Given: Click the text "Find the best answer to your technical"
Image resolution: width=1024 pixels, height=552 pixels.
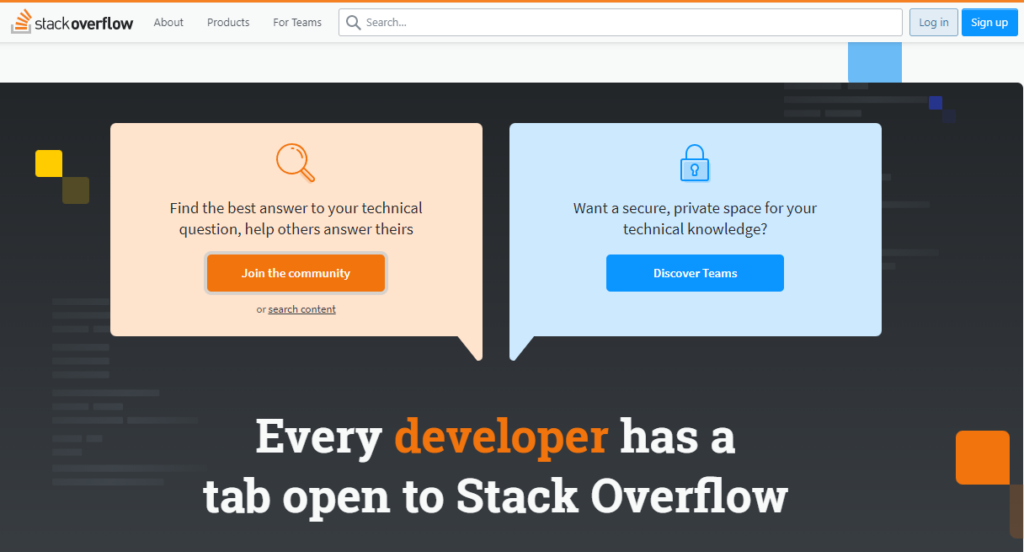Looking at the screenshot, I should tap(296, 208).
